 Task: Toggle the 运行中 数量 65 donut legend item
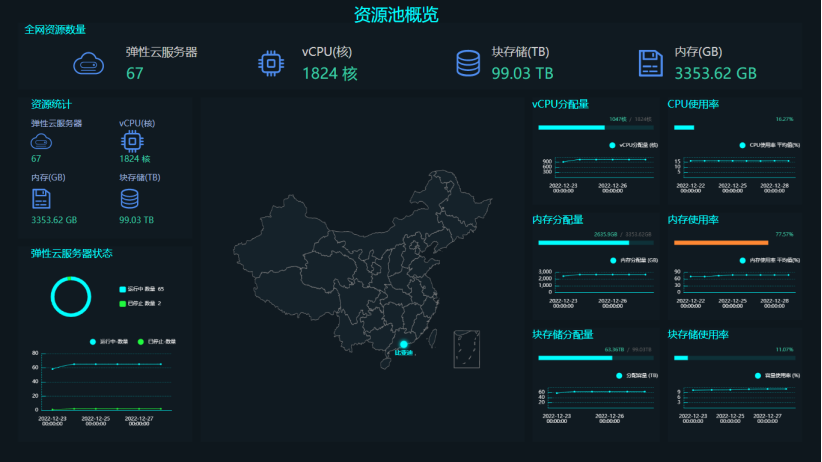142,289
